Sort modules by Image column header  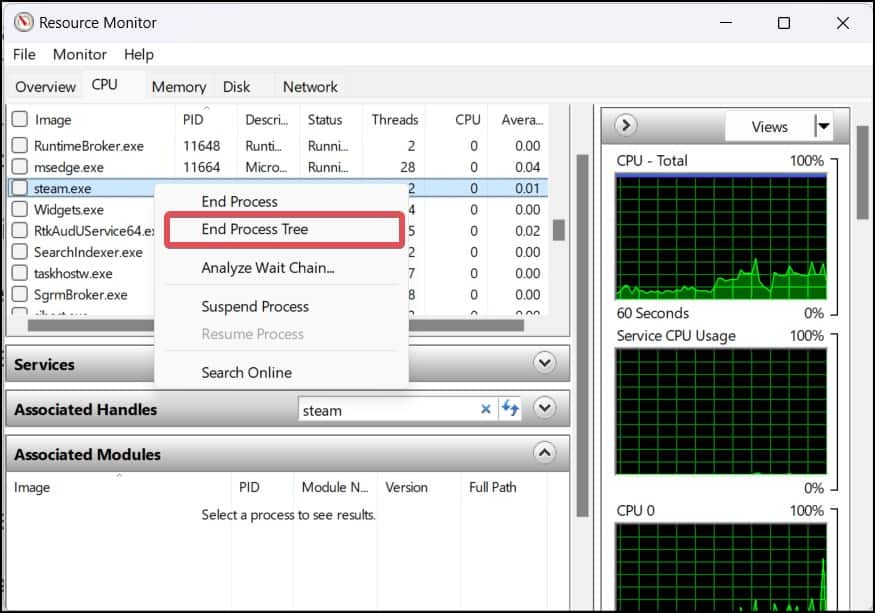[x=32, y=487]
